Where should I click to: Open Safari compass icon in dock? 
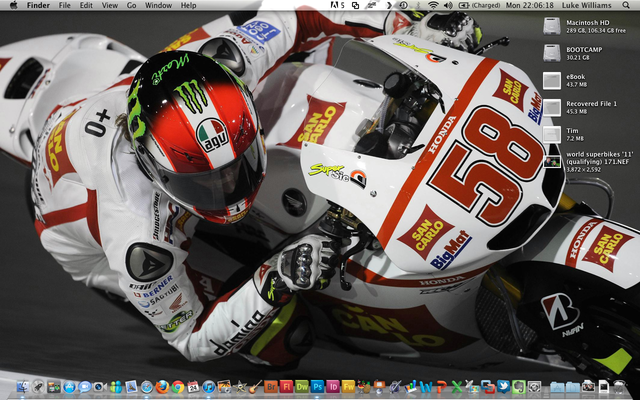click(147, 387)
